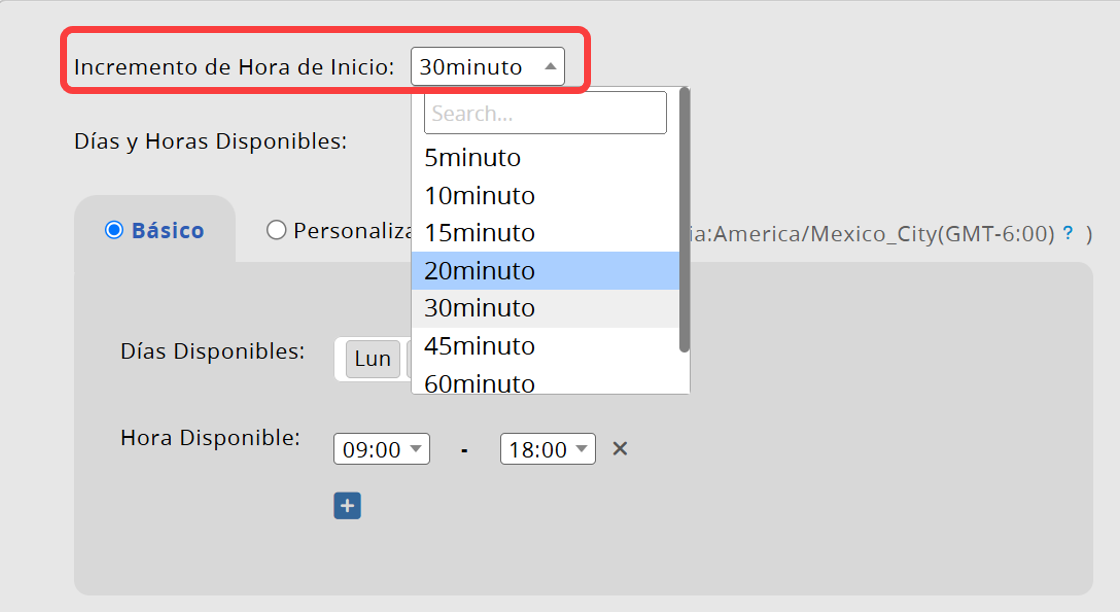Select the 60minuto list entry
Screen dimensions: 1120x612
(545, 382)
